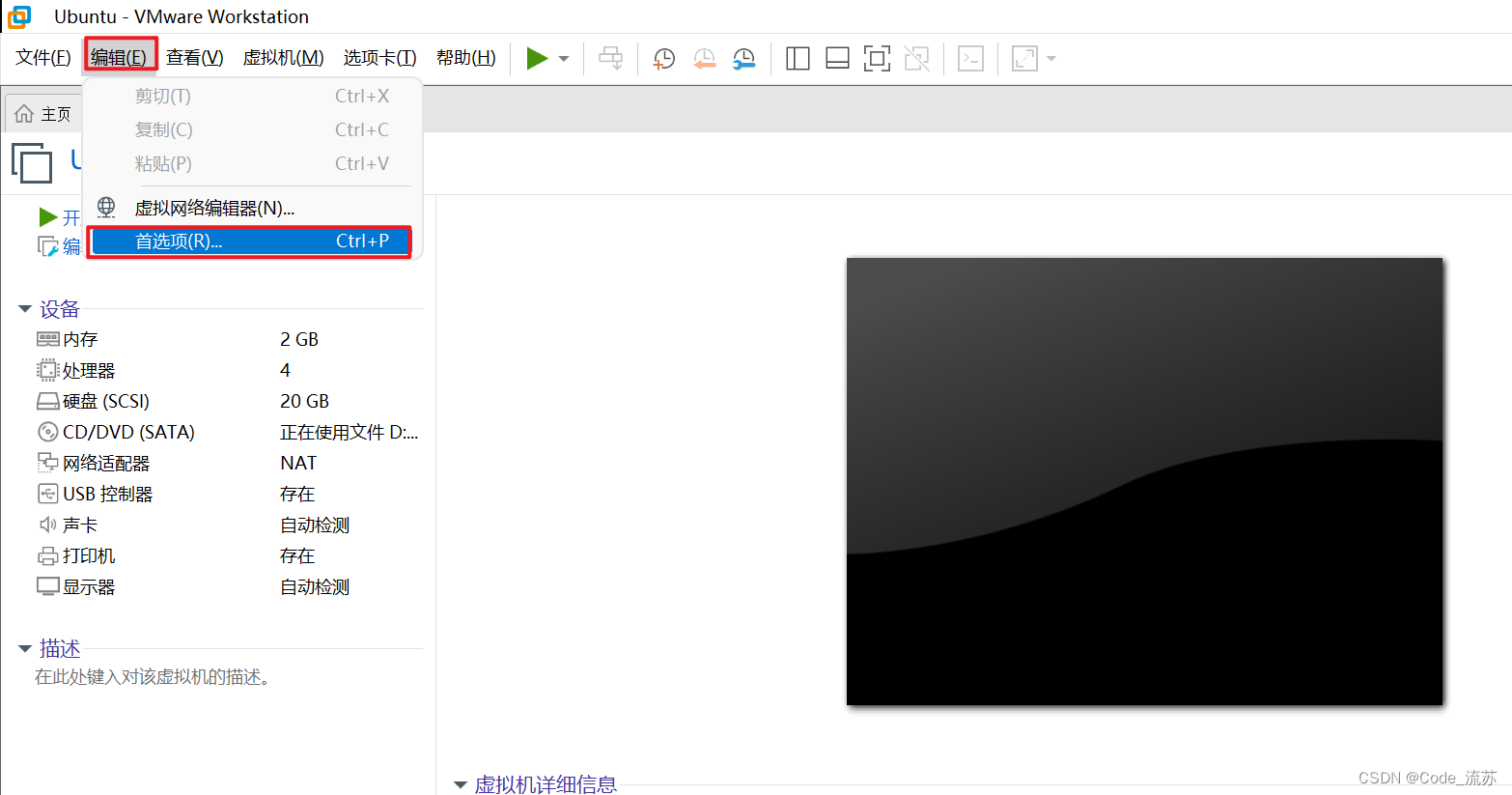This screenshot has height=795, width=1512.
Task: Click the green power-on link in the sidebar
Action: [60, 217]
